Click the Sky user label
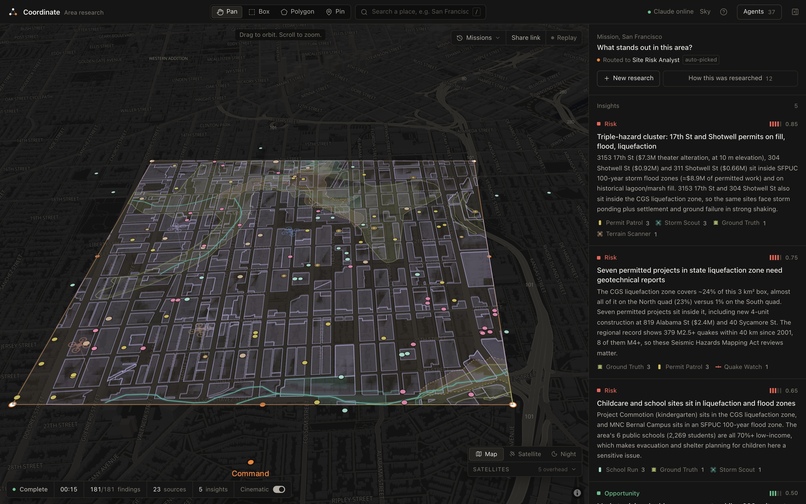This screenshot has height=504, width=806. pos(705,11)
